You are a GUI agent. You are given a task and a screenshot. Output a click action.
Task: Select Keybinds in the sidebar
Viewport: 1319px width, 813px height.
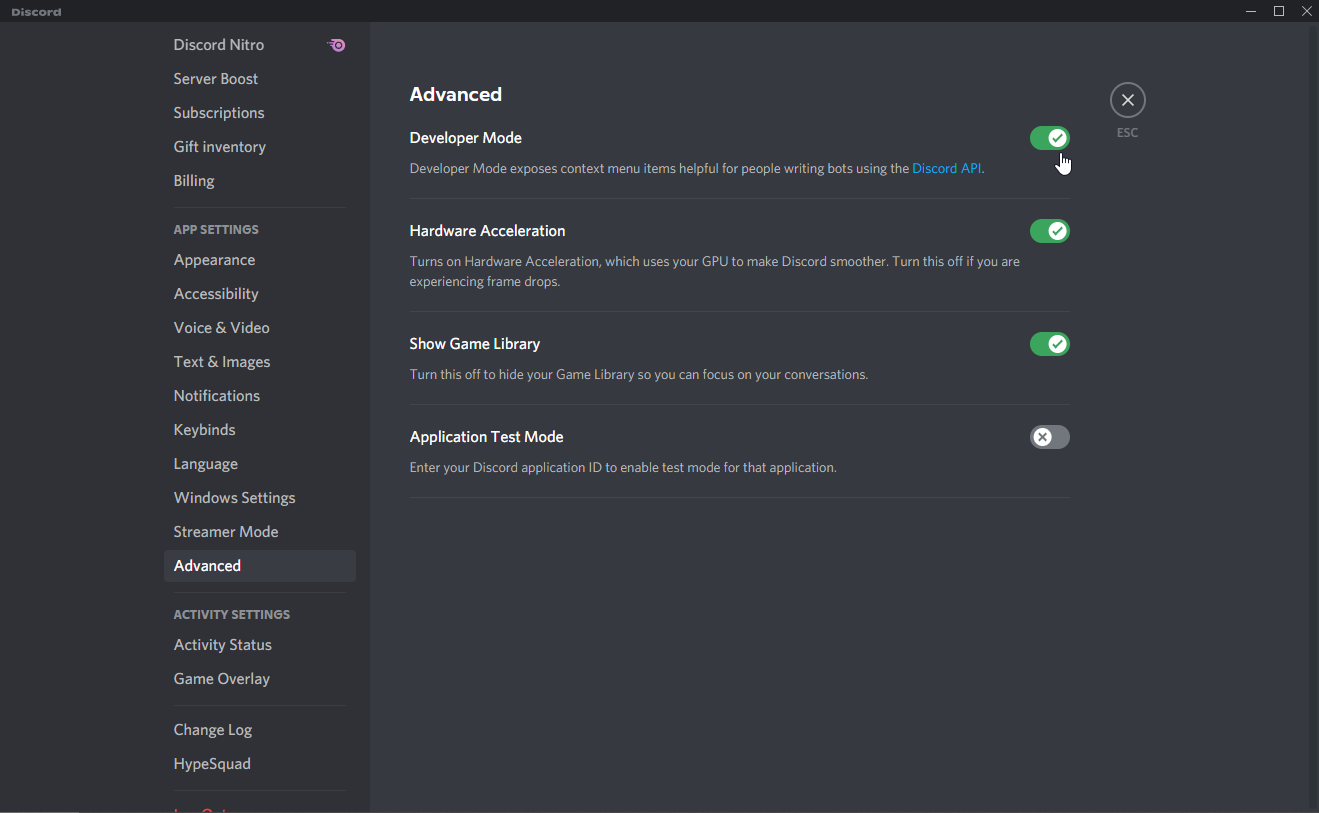(x=204, y=430)
